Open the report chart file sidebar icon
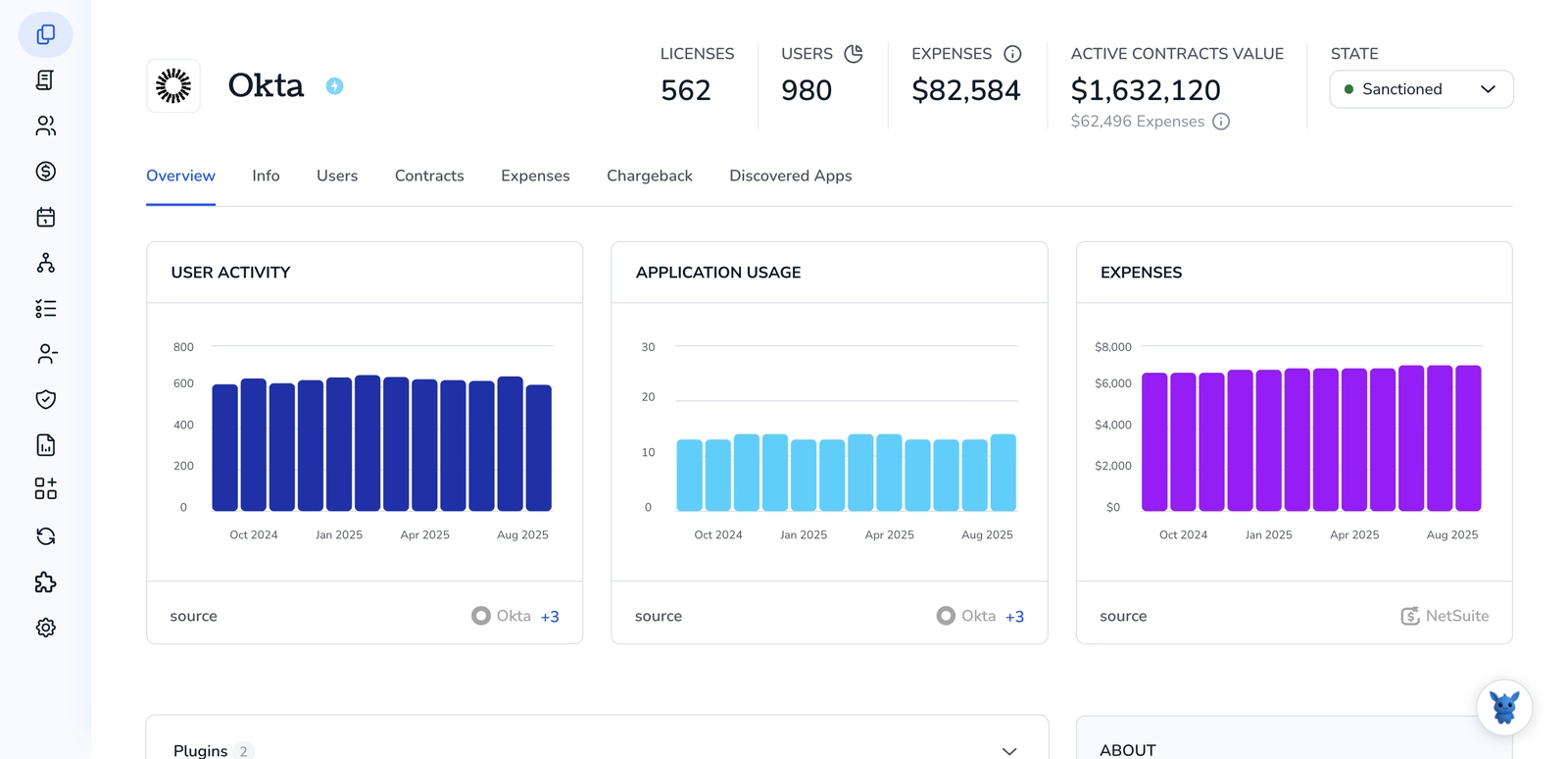 pos(45,445)
